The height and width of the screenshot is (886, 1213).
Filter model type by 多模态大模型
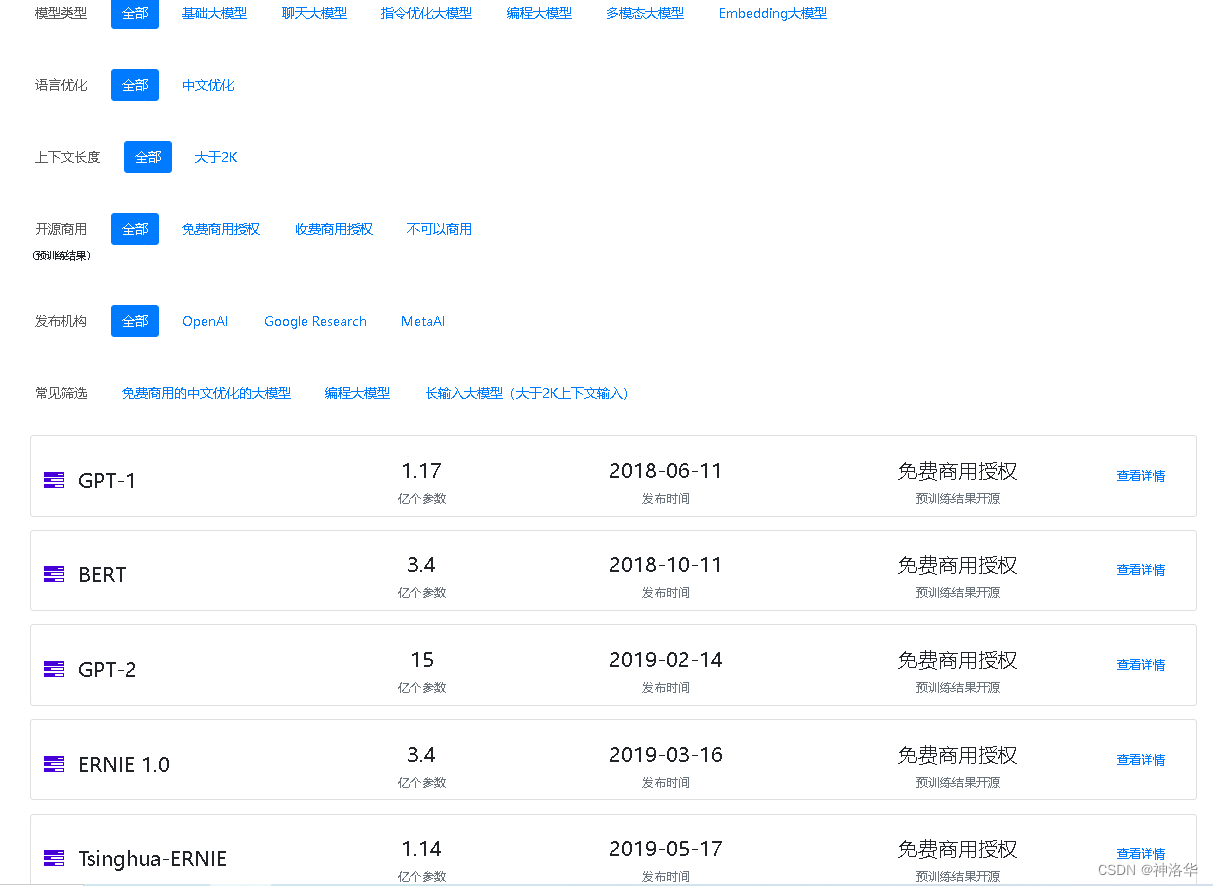point(645,14)
